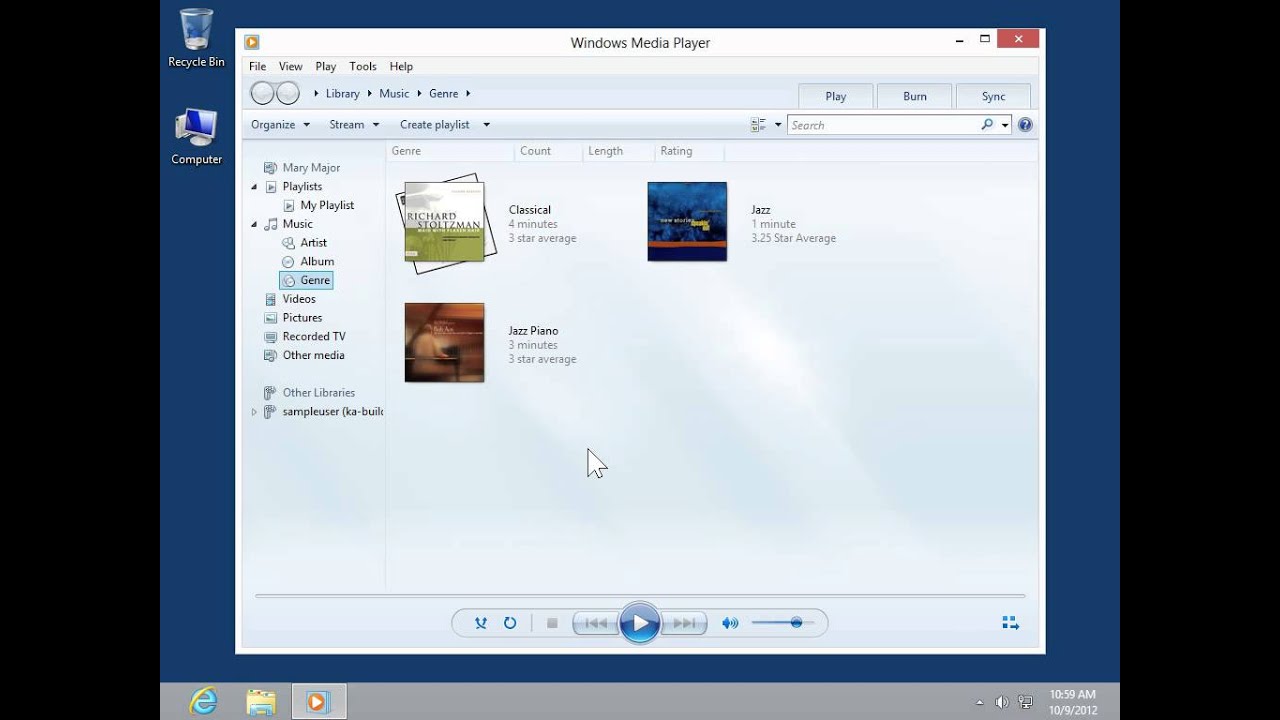Select the Recycle Bin desktop icon
The image size is (1280, 720).
(196, 38)
